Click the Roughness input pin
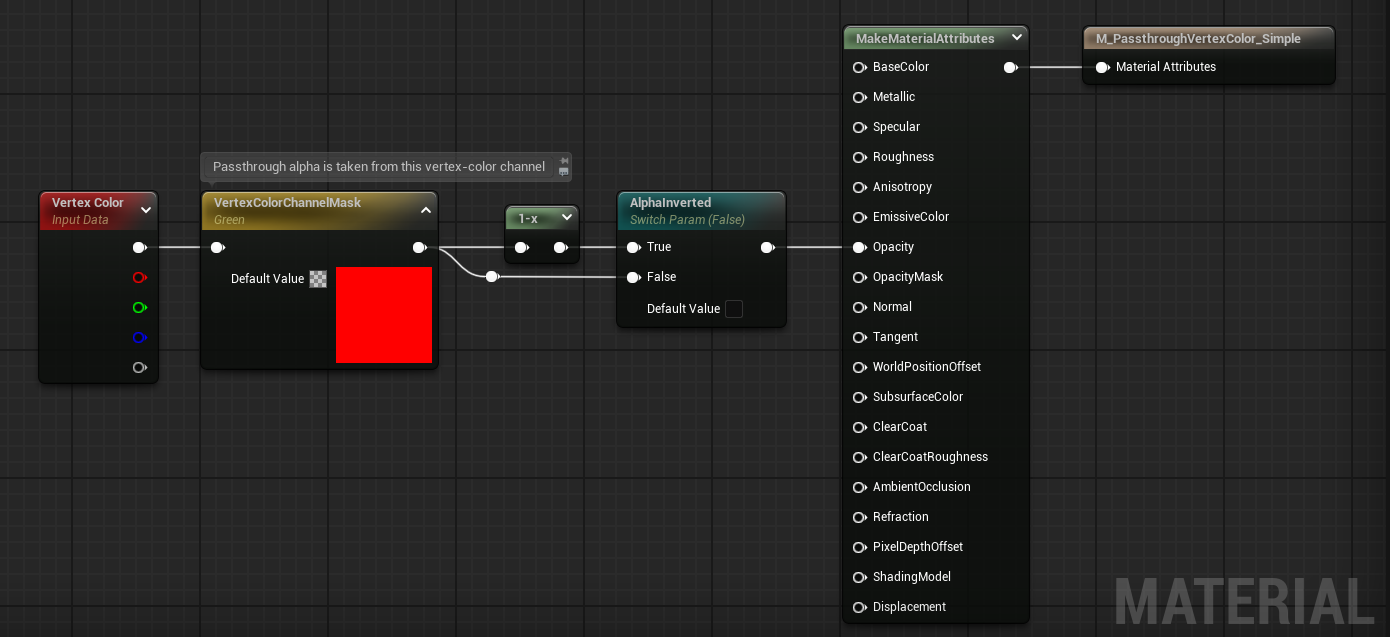 (860, 157)
